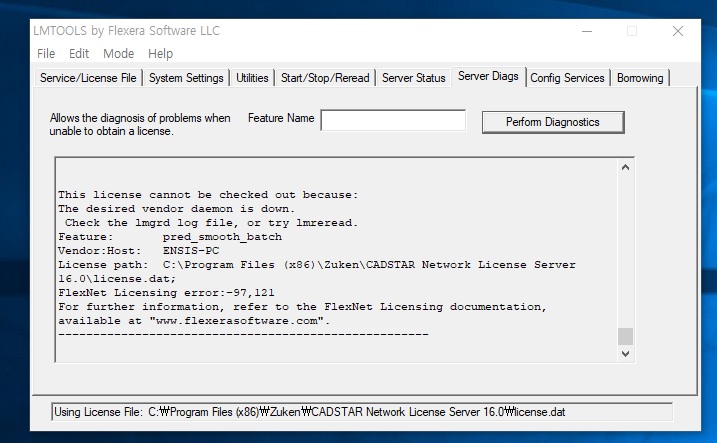Close the LMTOOLS window
Image resolution: width=717 pixels, height=443 pixels.
click(x=678, y=31)
